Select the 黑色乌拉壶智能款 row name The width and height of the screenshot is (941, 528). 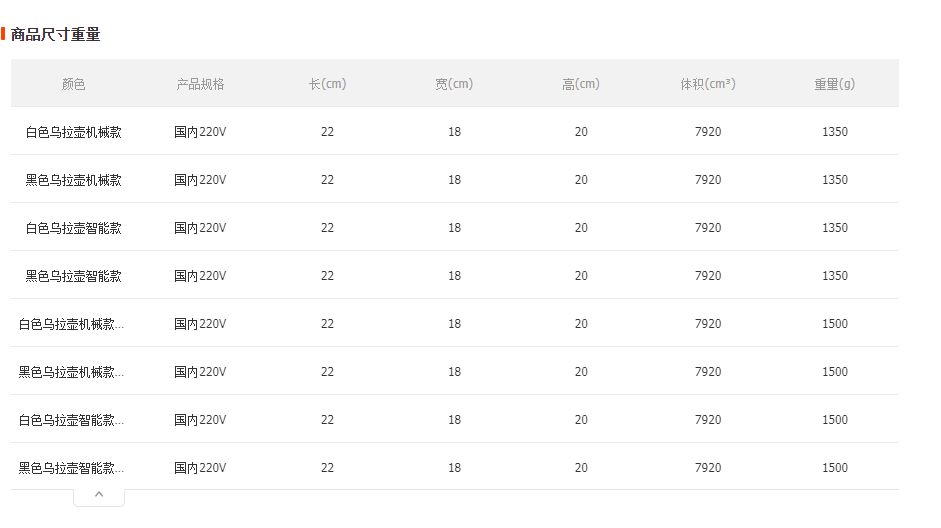[x=74, y=276]
